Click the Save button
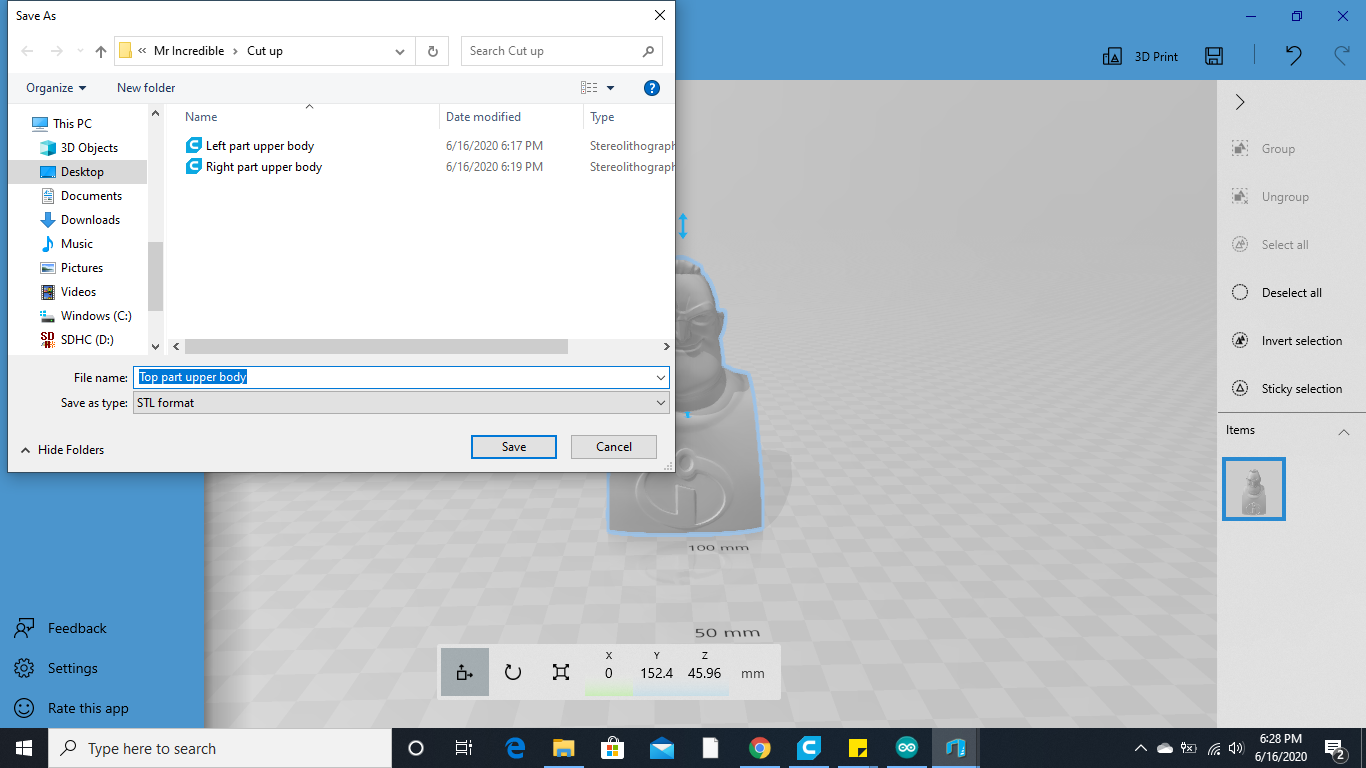 [513, 446]
